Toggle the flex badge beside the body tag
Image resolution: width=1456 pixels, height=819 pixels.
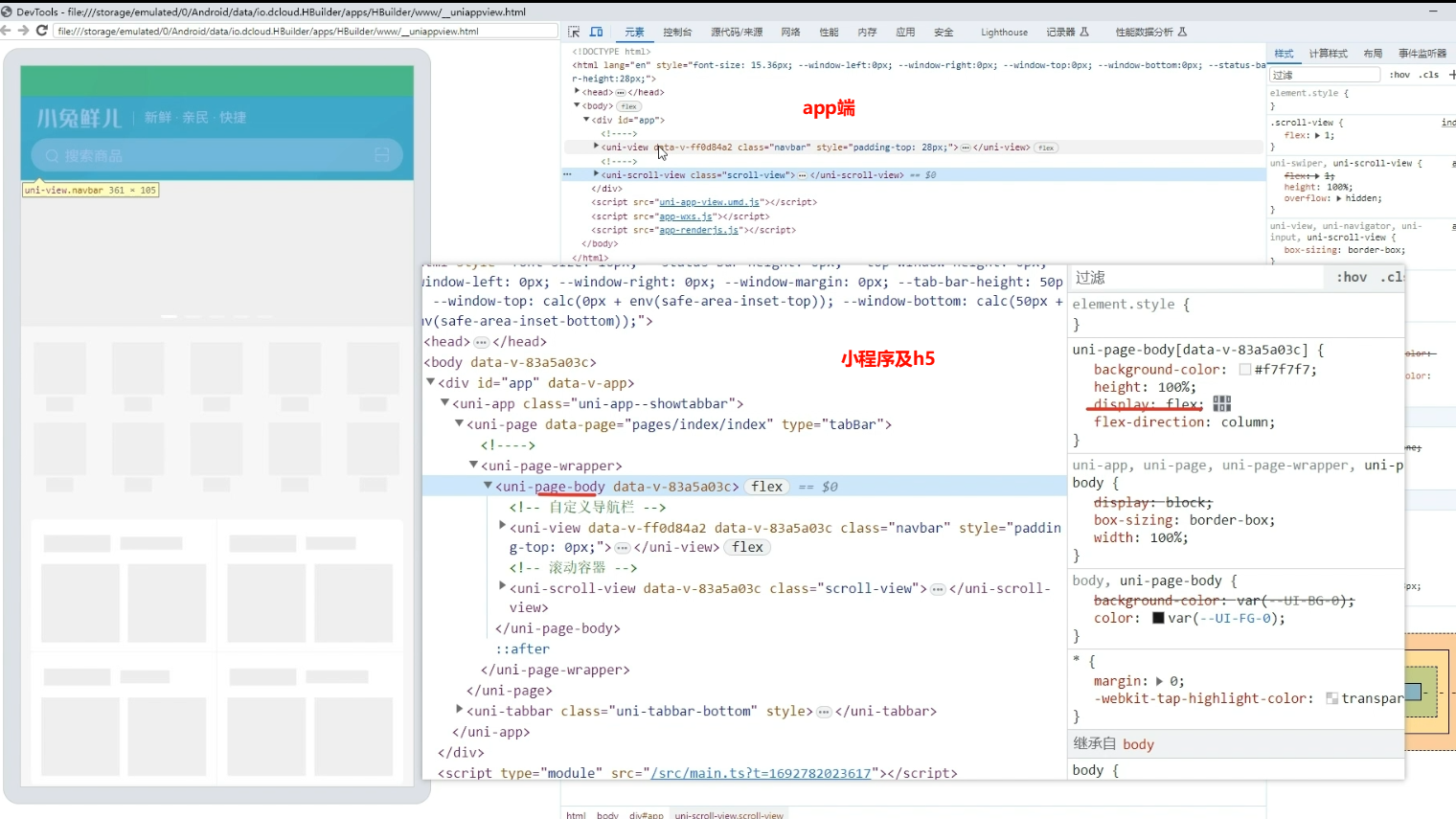pos(628,106)
